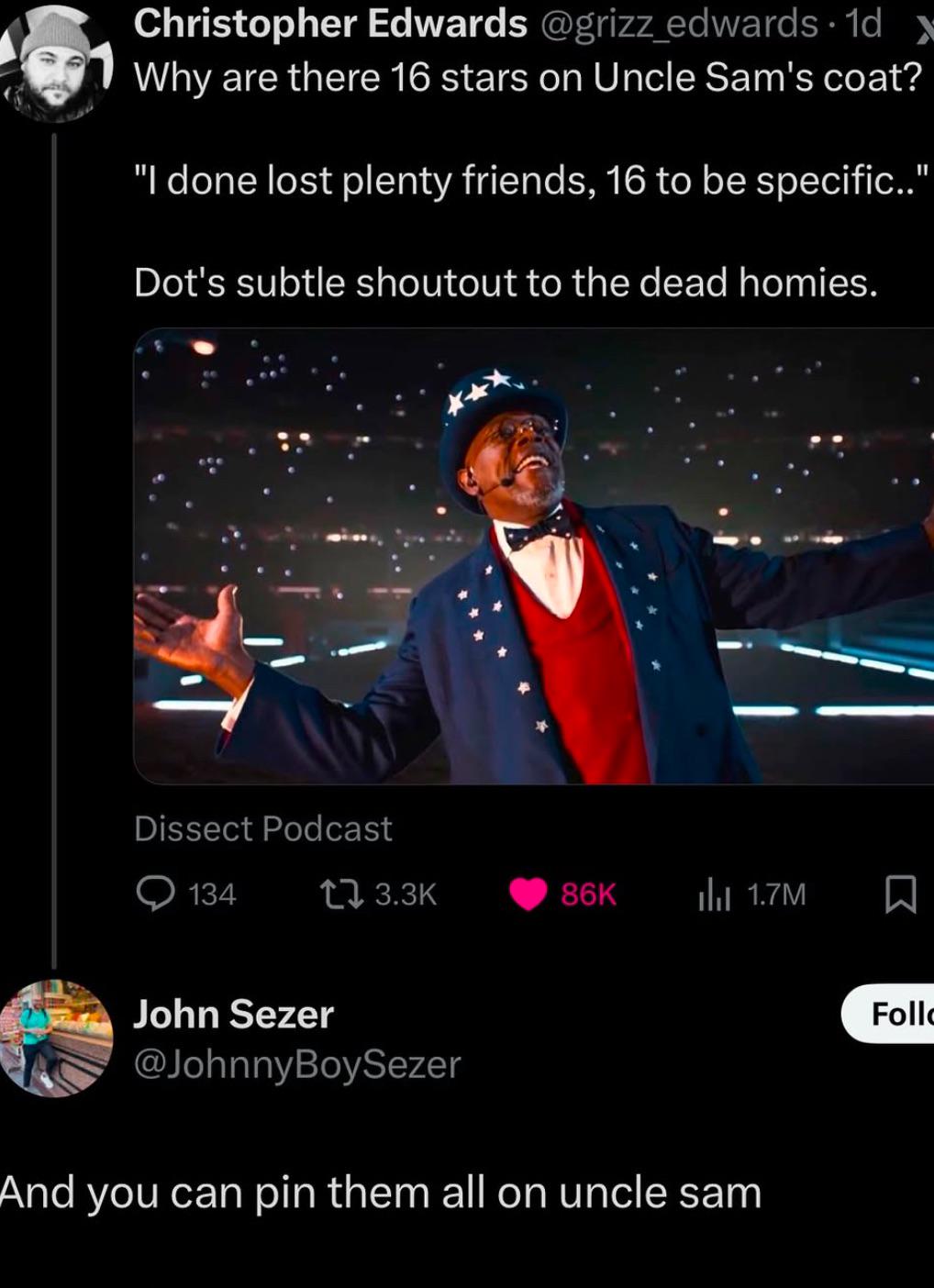Image resolution: width=934 pixels, height=1288 pixels.
Task: Visit the @JohnnyBoySezer handle
Action: coord(297,1064)
